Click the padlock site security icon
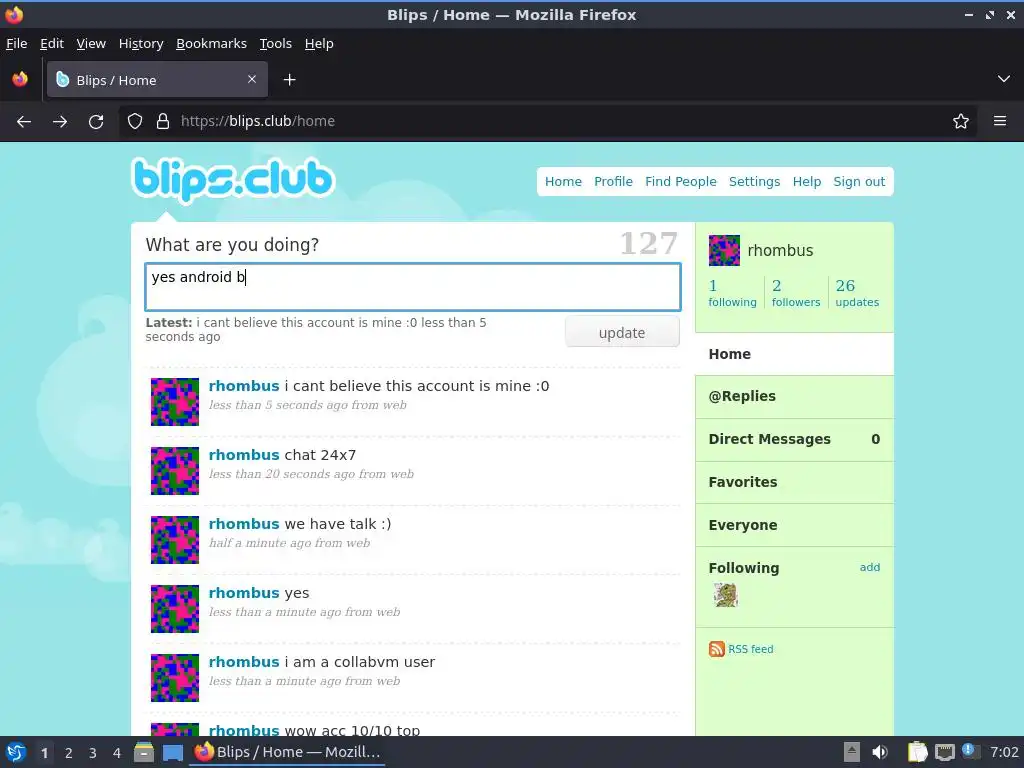Screen dimensions: 1024x768 coord(163,121)
